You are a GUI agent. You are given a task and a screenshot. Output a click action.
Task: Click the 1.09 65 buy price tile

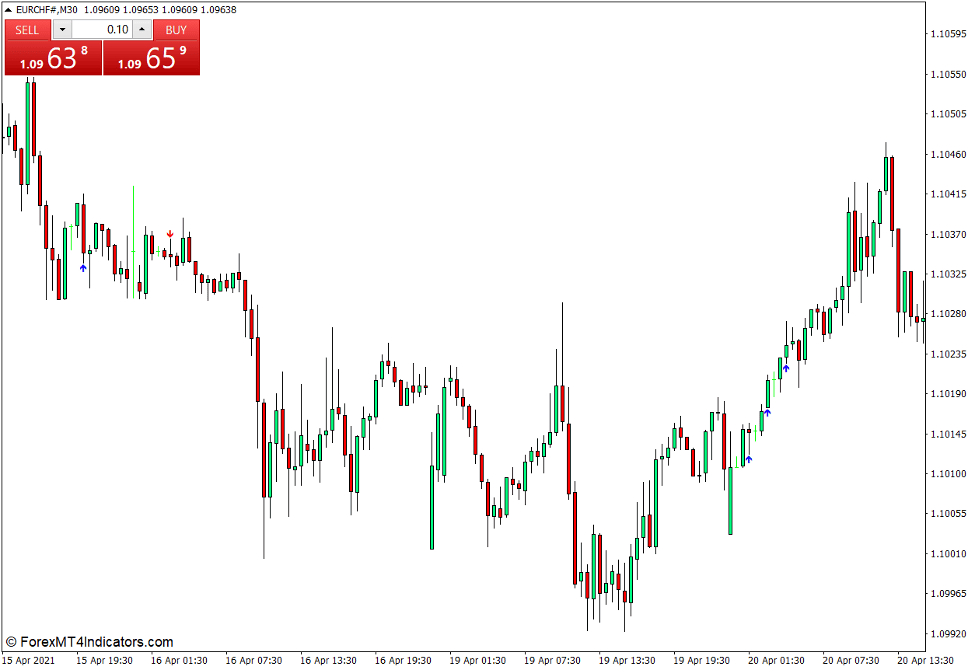click(x=152, y=58)
